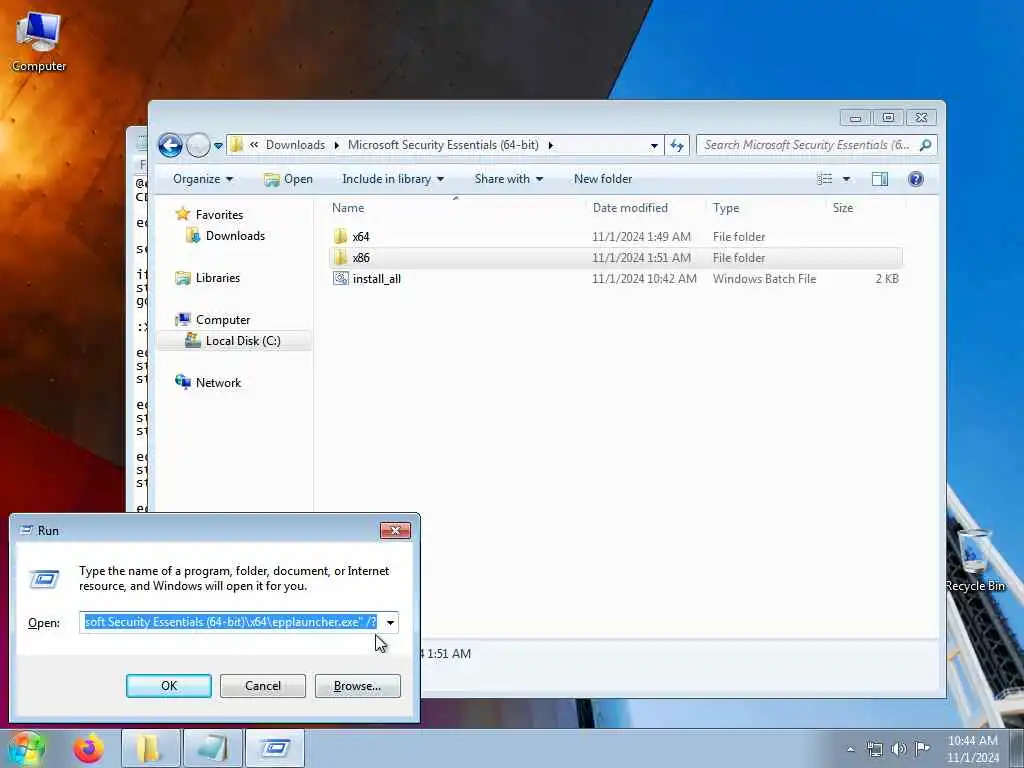Sort by Name column header
Viewport: 1024px width, 768px height.
457,208
